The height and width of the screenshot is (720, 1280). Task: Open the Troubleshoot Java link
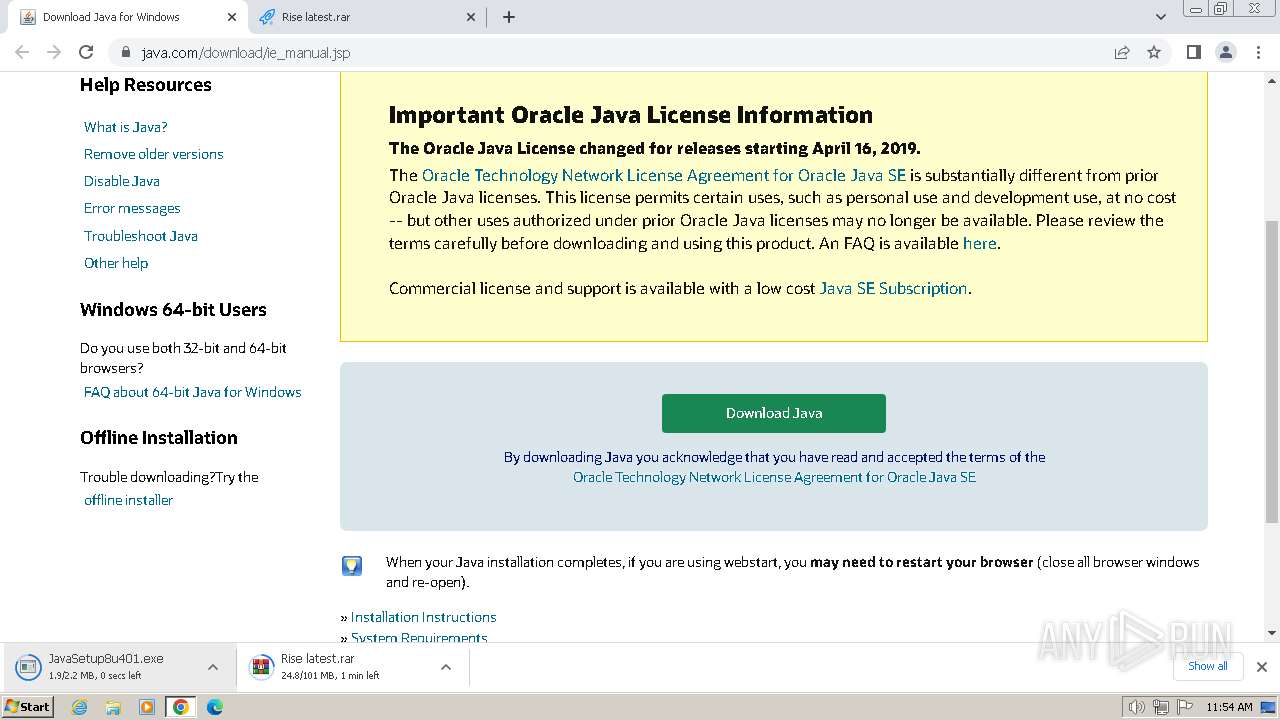coord(141,236)
